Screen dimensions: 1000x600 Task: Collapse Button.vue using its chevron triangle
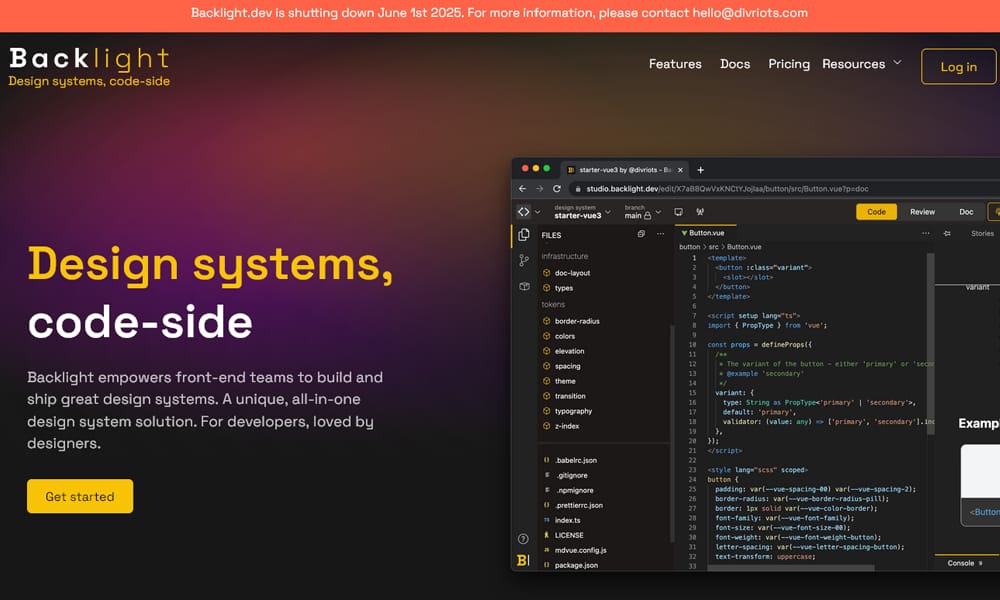point(684,233)
